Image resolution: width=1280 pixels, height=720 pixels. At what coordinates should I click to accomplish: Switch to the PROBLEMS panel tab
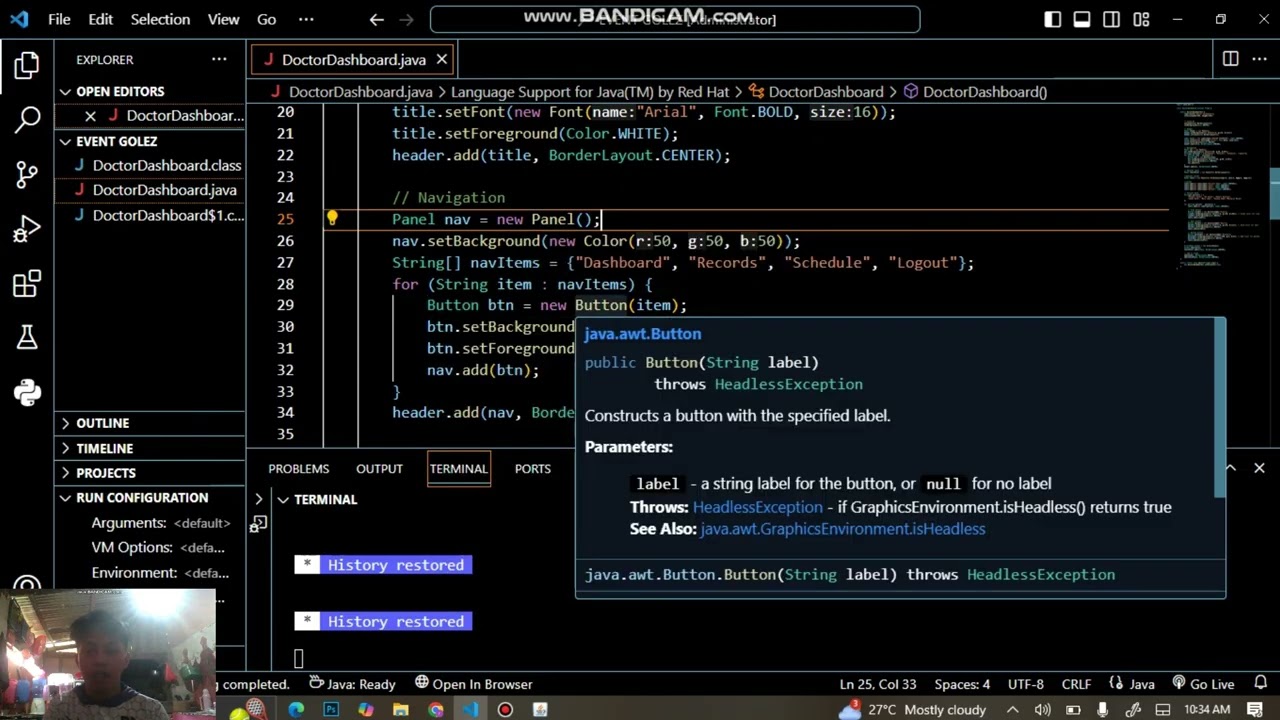(298, 468)
